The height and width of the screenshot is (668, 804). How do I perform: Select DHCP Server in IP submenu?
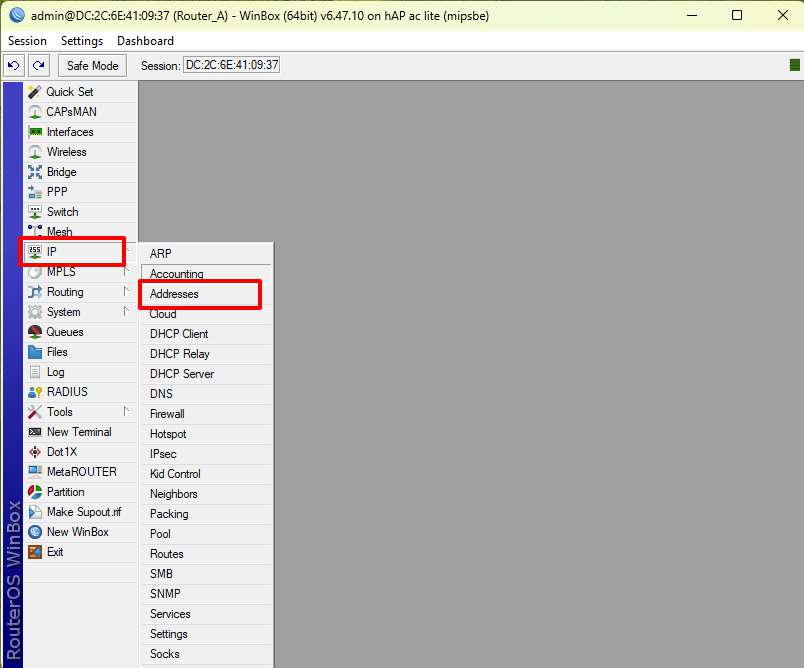point(182,374)
